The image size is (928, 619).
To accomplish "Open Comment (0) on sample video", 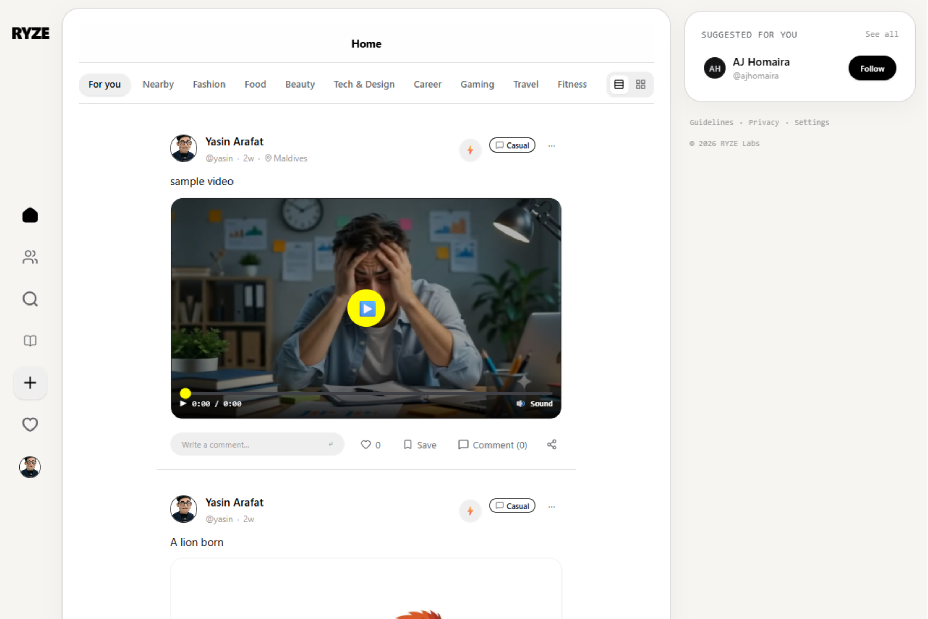I will [492, 445].
